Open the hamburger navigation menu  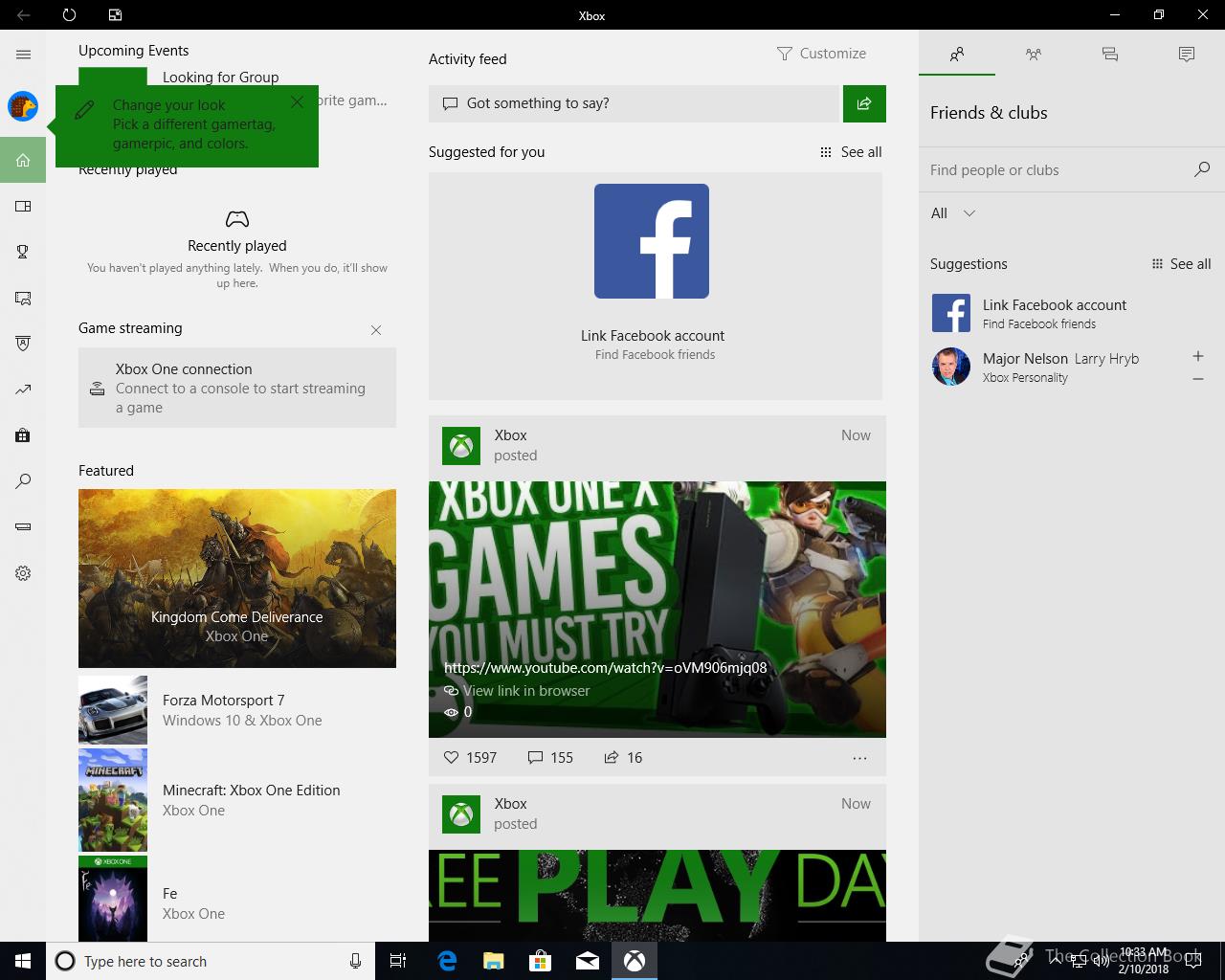[x=23, y=55]
